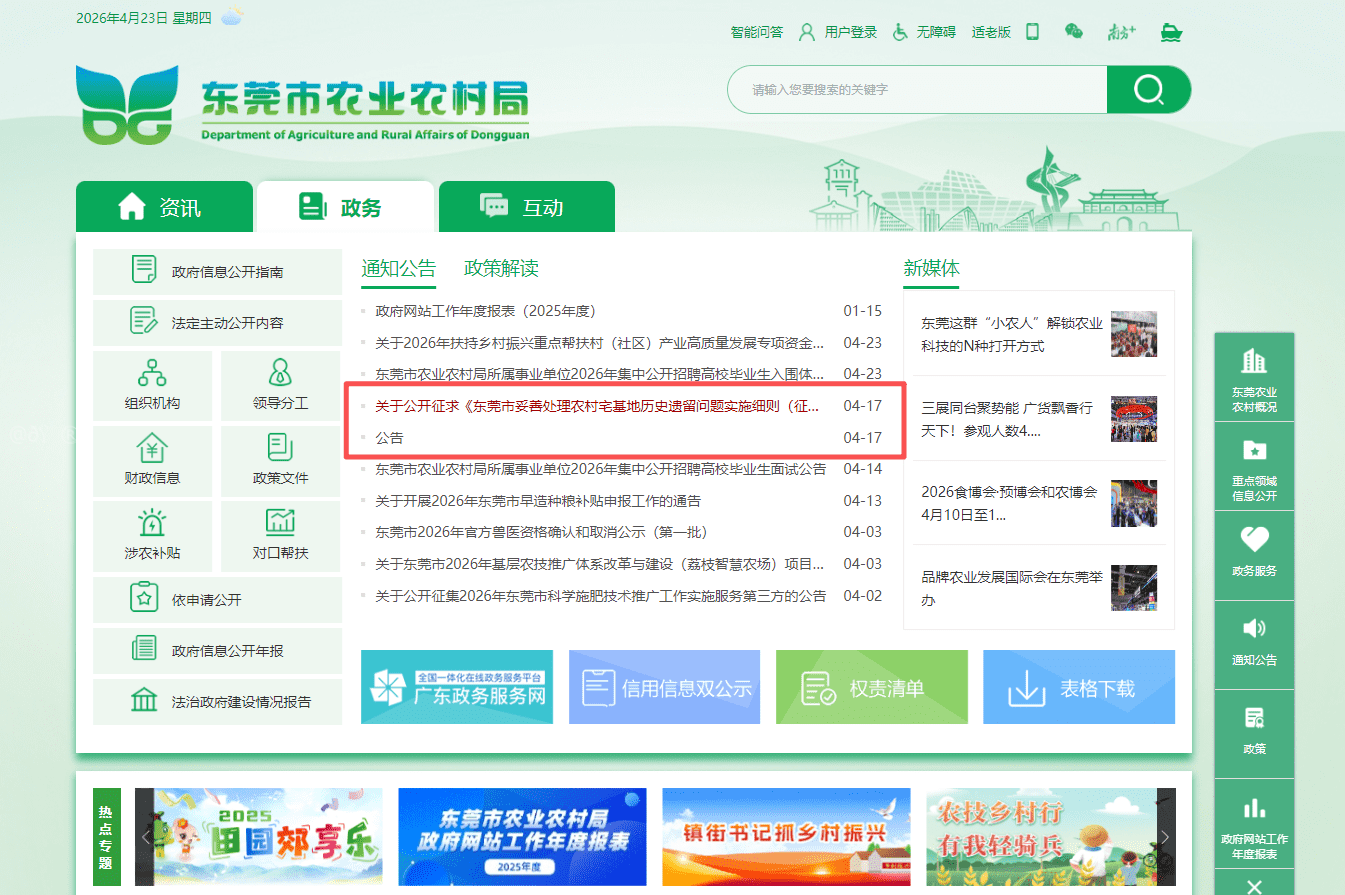Close the floating right sidebar
This screenshot has height=895, width=1345.
1254,884
